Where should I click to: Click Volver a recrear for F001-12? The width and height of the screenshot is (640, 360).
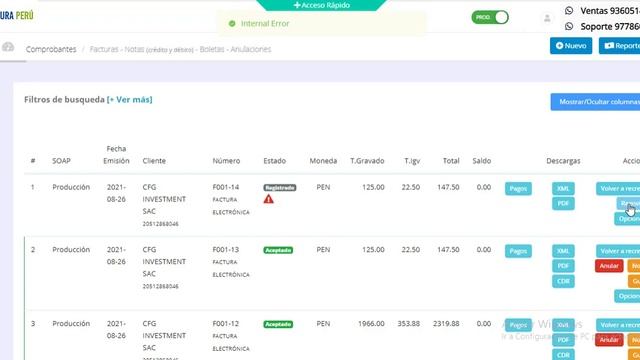[618, 325]
